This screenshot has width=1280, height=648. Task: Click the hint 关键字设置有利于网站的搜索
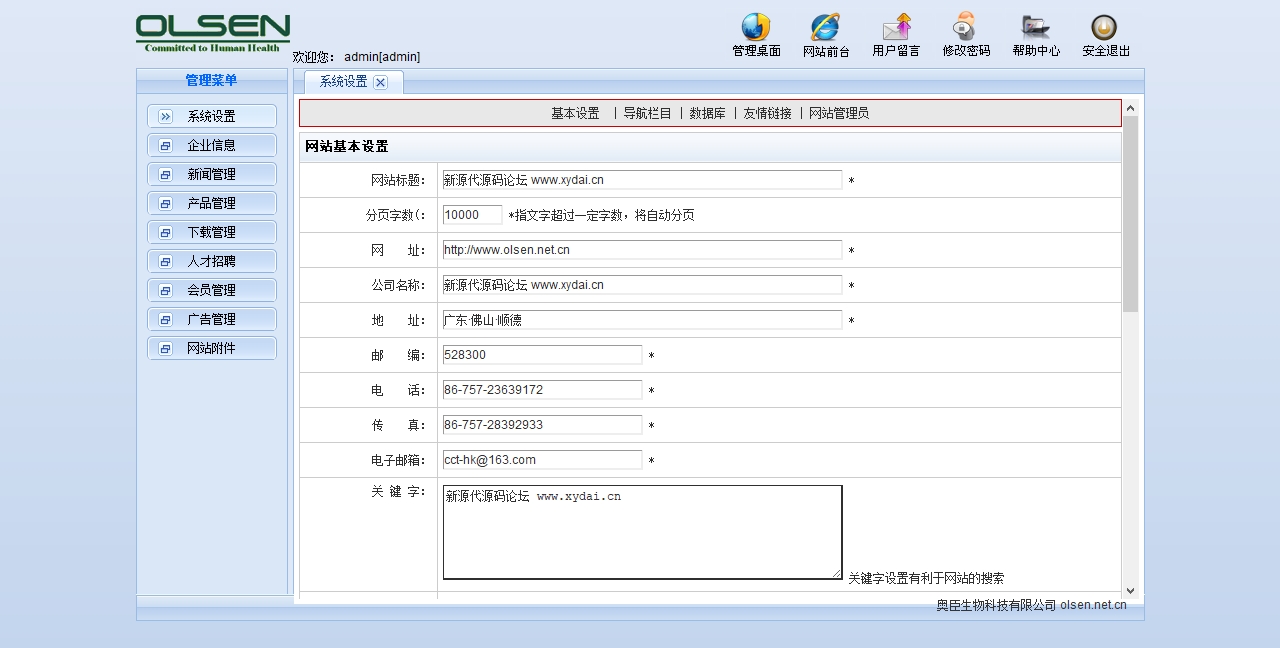tap(926, 578)
